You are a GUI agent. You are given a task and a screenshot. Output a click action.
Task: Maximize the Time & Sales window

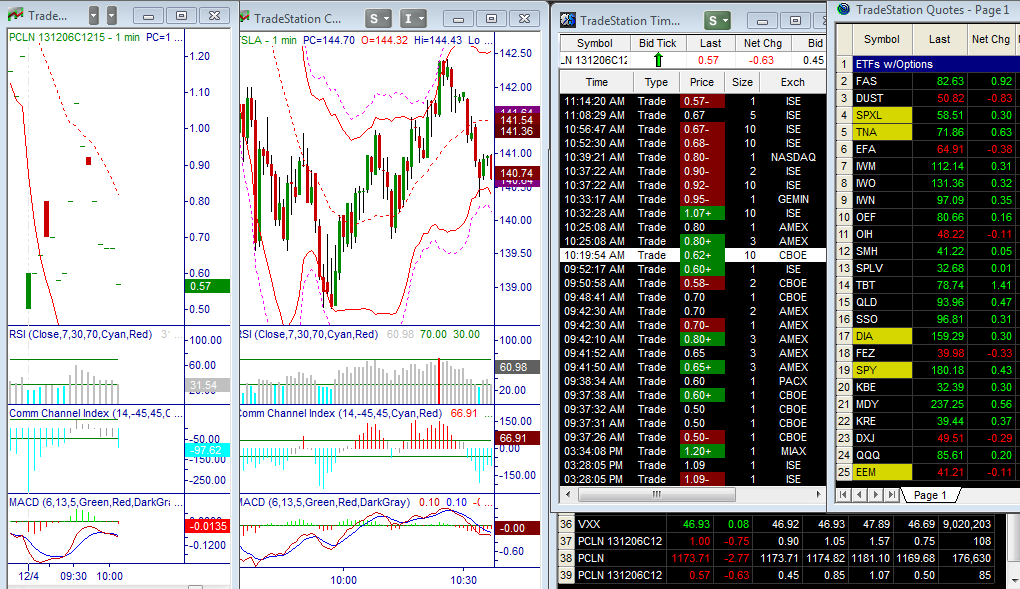(x=795, y=21)
